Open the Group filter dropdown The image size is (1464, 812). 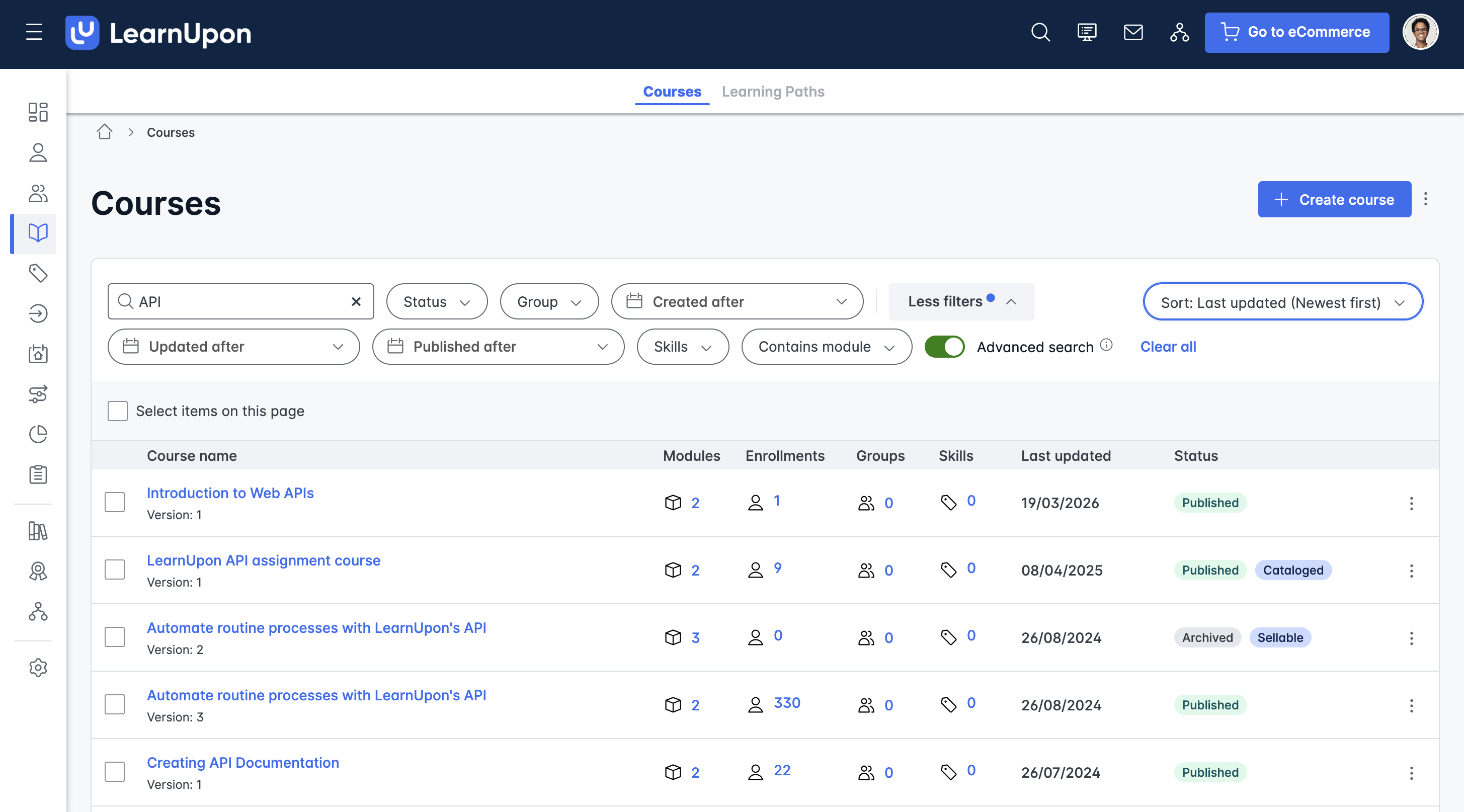(x=549, y=302)
